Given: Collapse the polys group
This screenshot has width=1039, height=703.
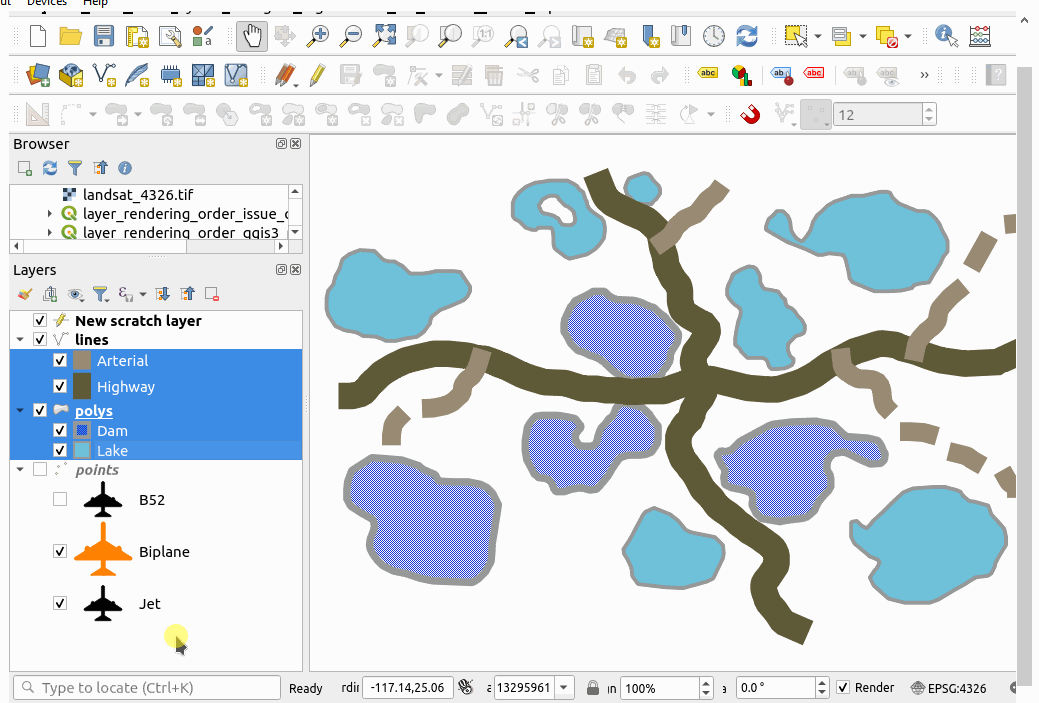Looking at the screenshot, I should (x=20, y=410).
